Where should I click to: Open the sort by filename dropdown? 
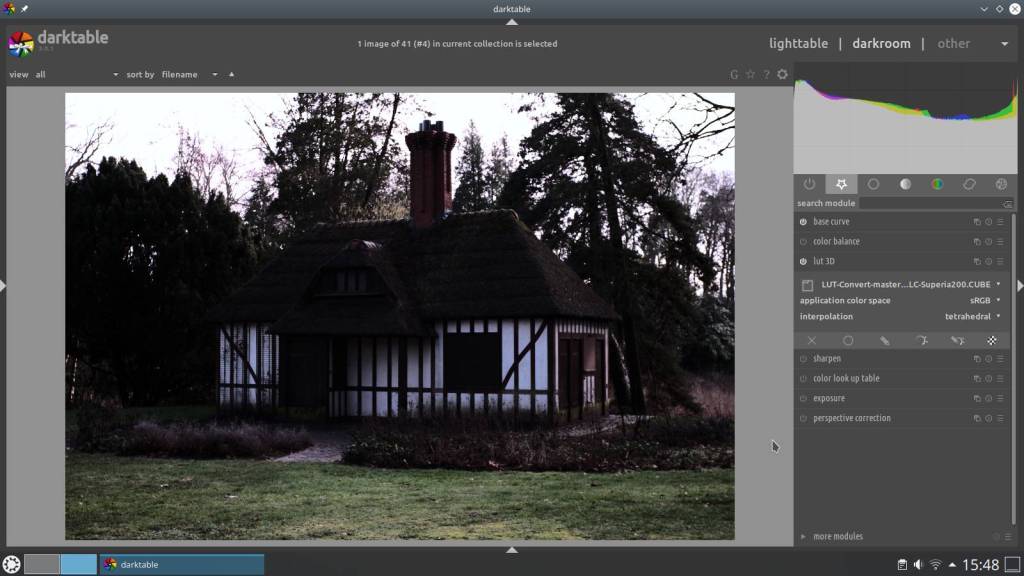coord(189,74)
